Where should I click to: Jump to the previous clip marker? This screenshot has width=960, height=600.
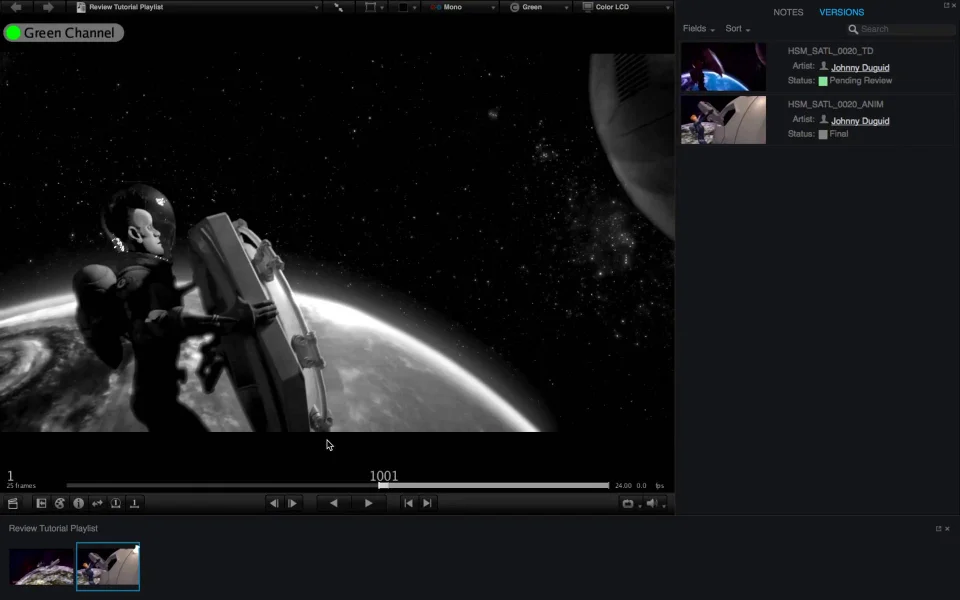[408, 503]
